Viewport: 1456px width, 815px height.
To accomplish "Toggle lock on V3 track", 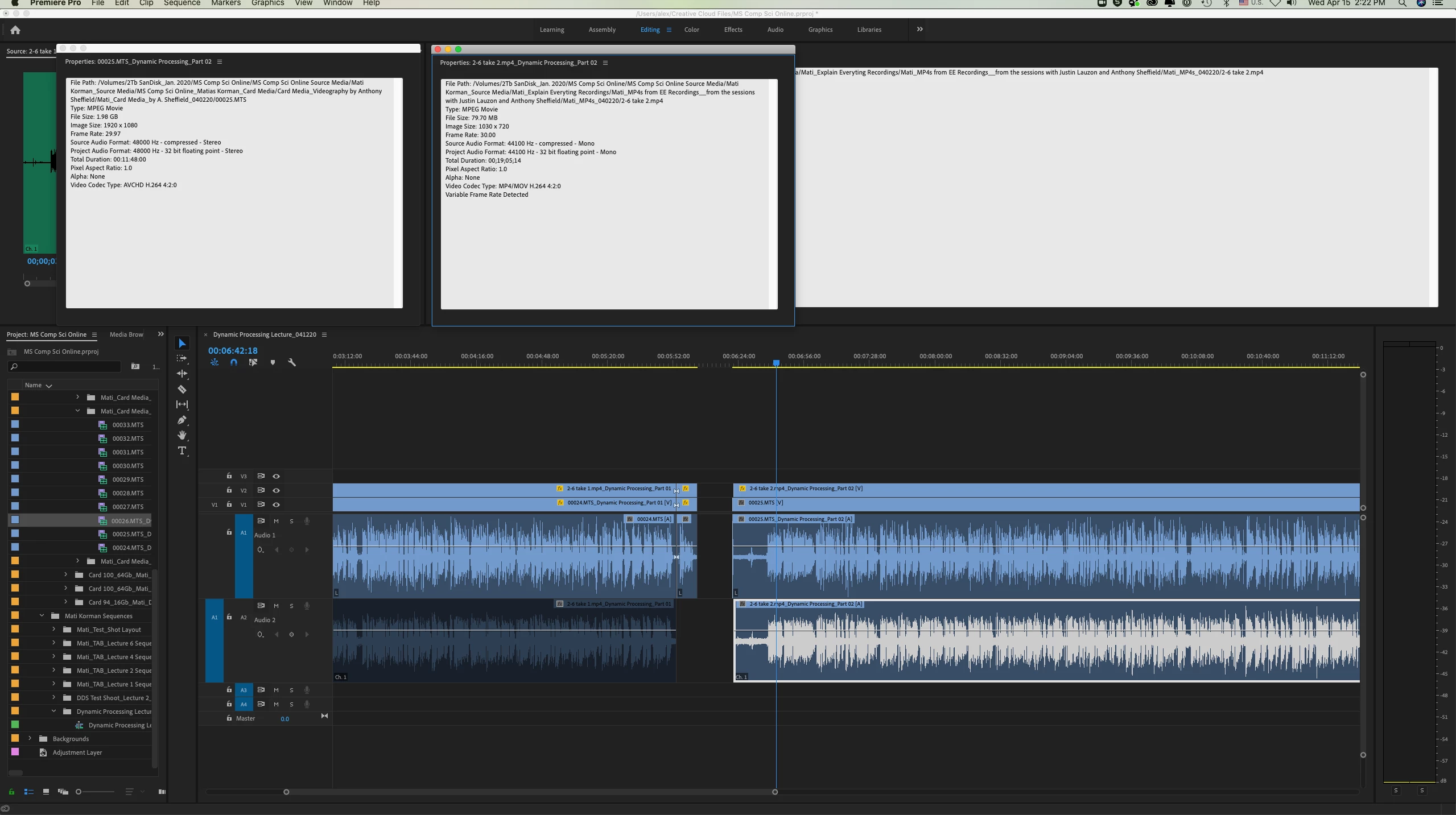I will pos(229,476).
